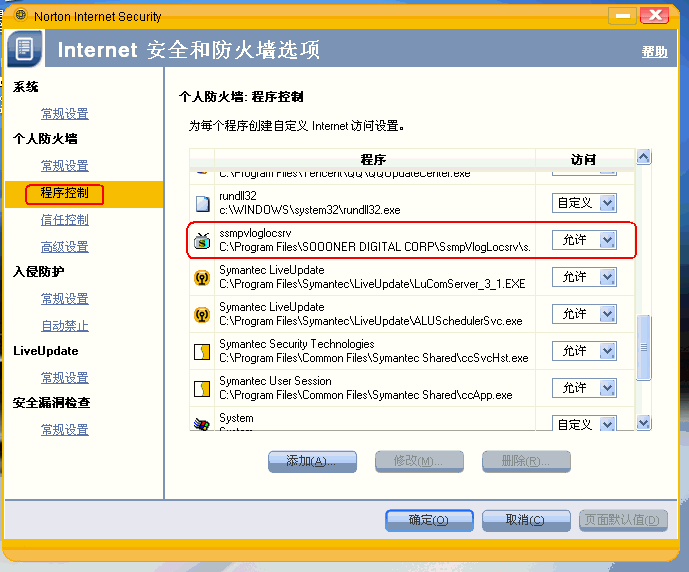Select the System row name
The width and height of the screenshot is (689, 572).
point(236,418)
